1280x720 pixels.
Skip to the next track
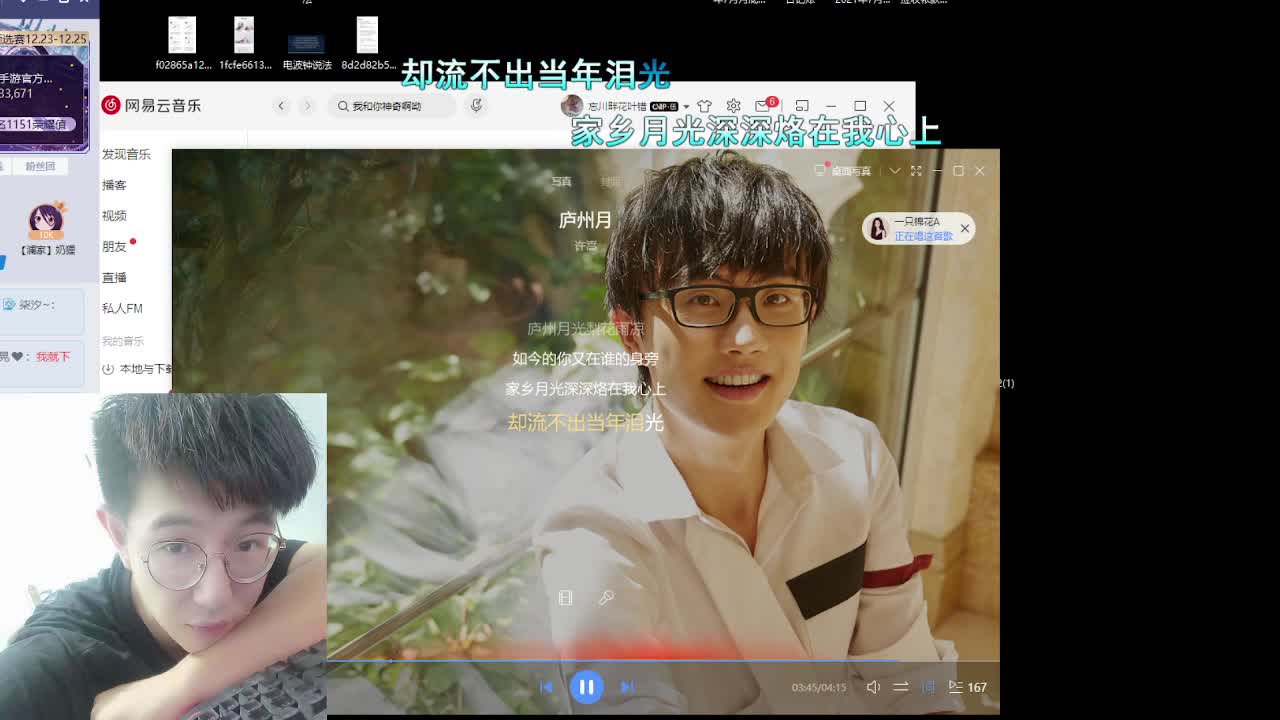coord(627,687)
